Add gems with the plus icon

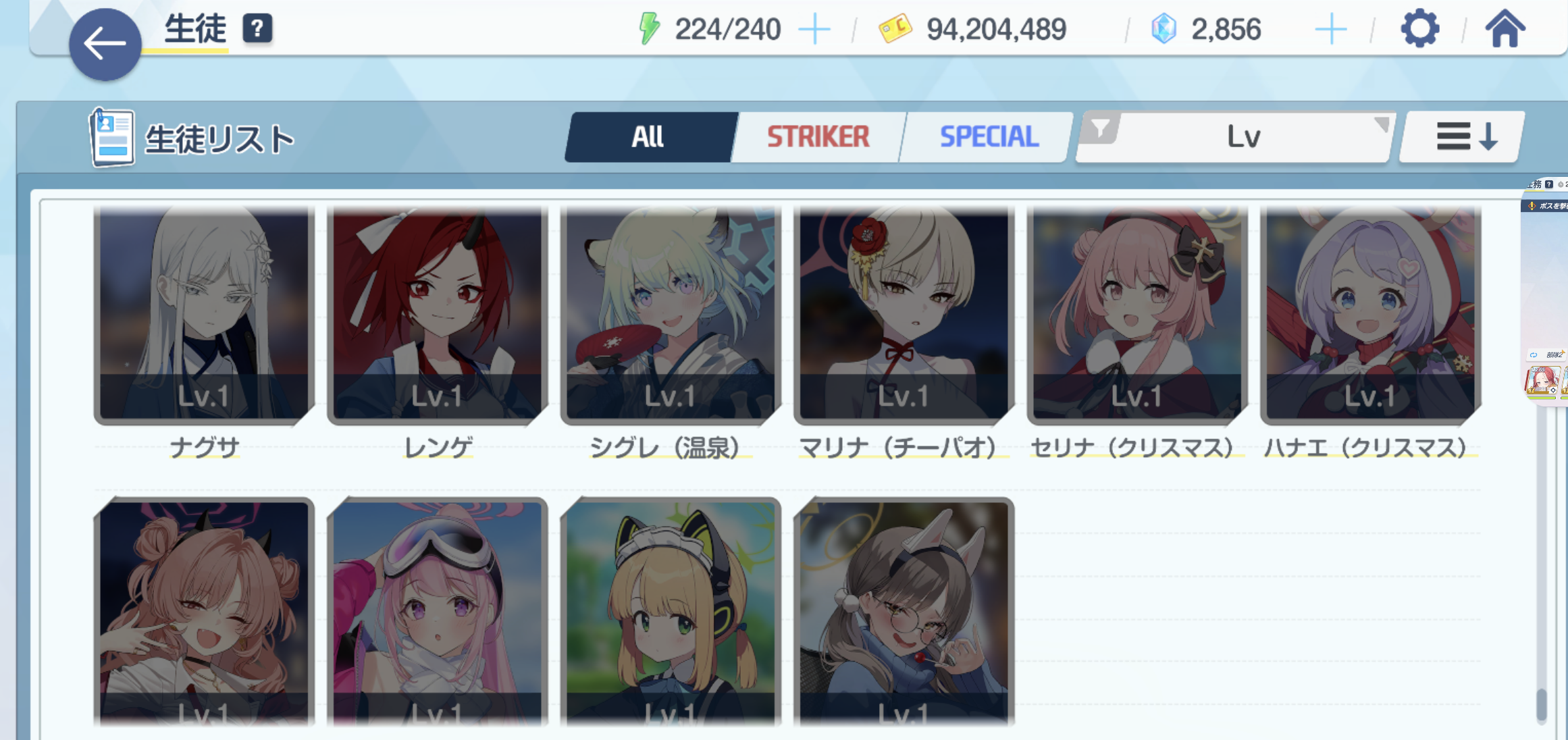pos(1331,30)
